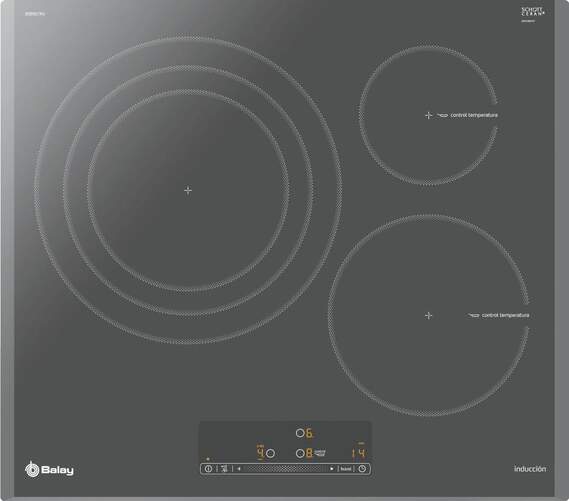Select the rear zone circle showing 6
Viewport: 569px width, 501px height.
coord(300,433)
